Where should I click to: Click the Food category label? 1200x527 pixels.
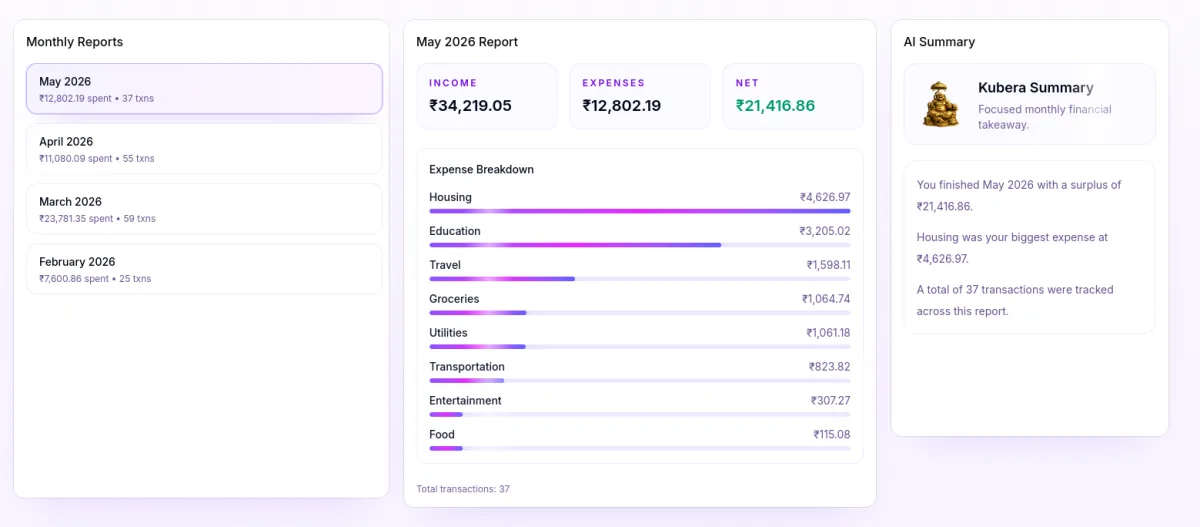[442, 435]
